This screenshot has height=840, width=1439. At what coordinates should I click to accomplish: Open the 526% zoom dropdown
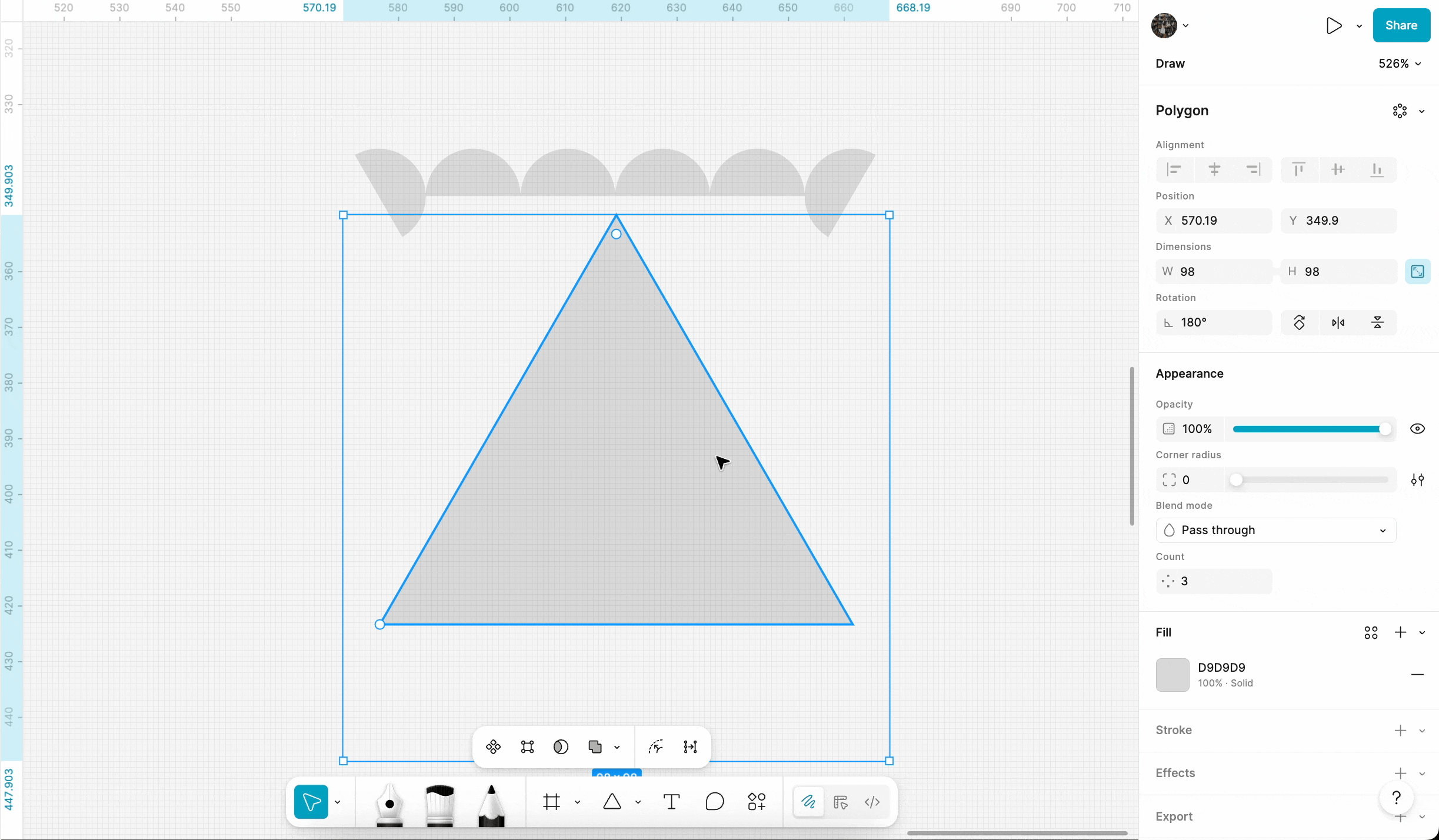tap(1400, 64)
